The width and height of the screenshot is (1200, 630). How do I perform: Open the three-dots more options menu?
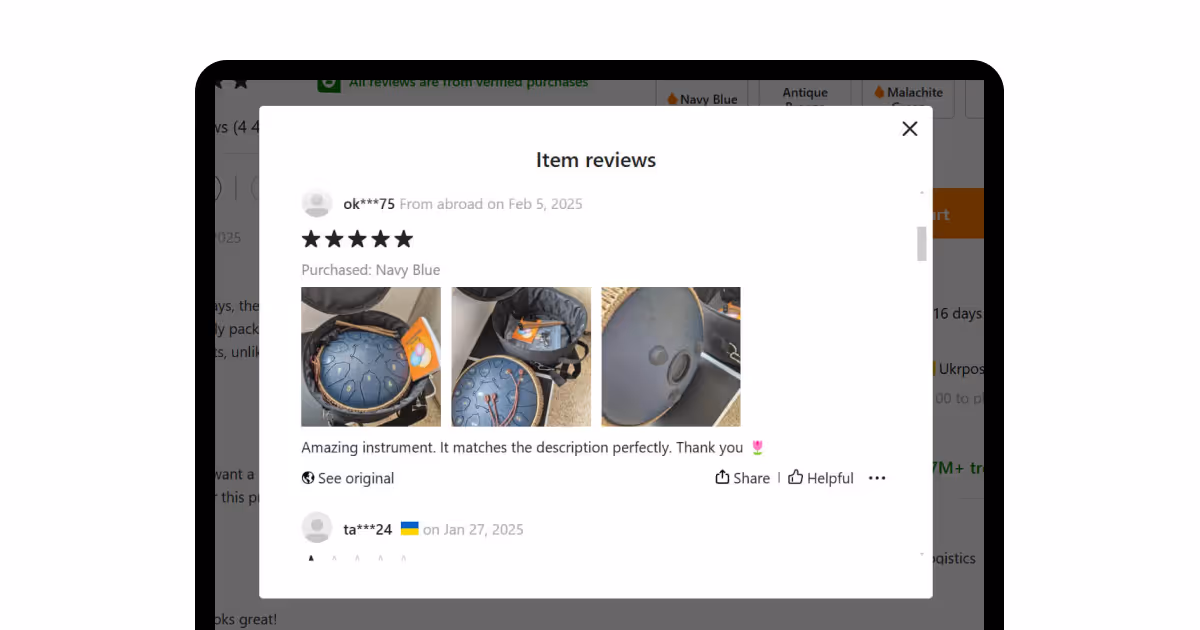877,478
